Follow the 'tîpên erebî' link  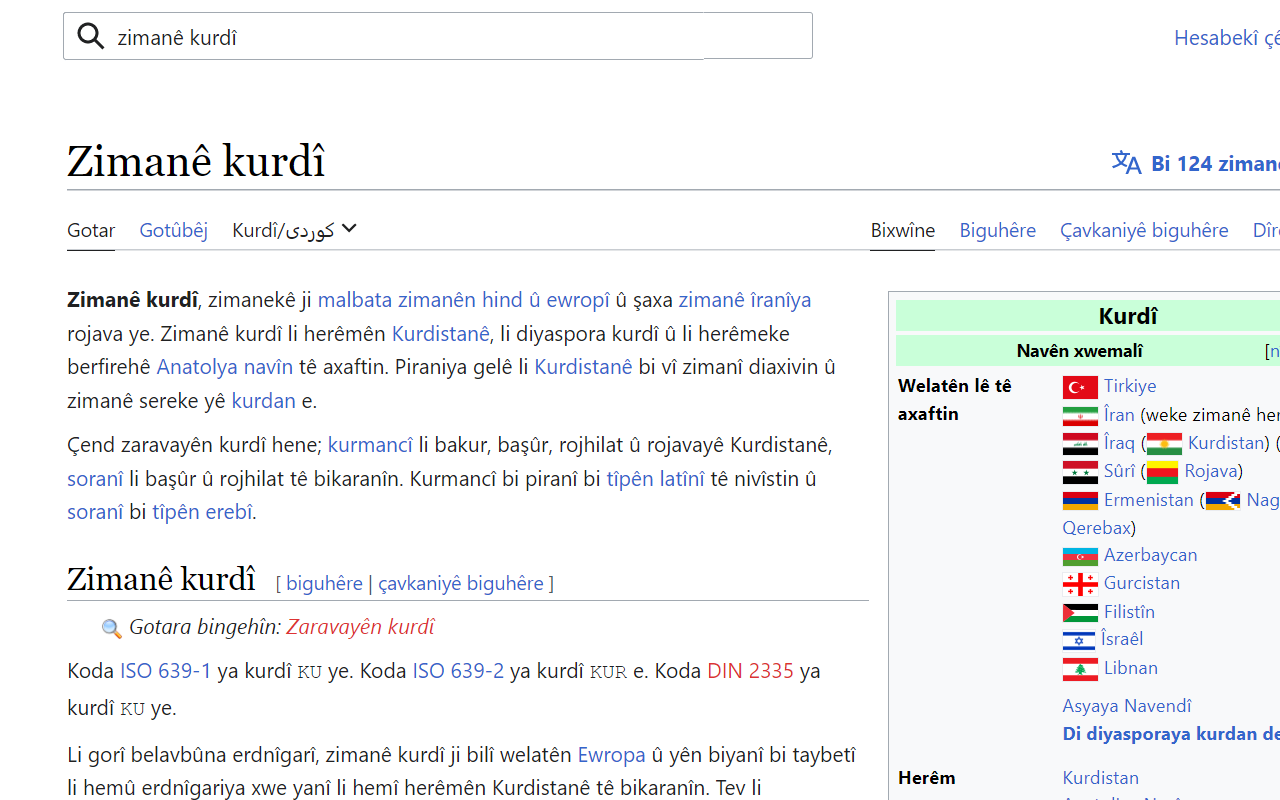[x=202, y=512]
